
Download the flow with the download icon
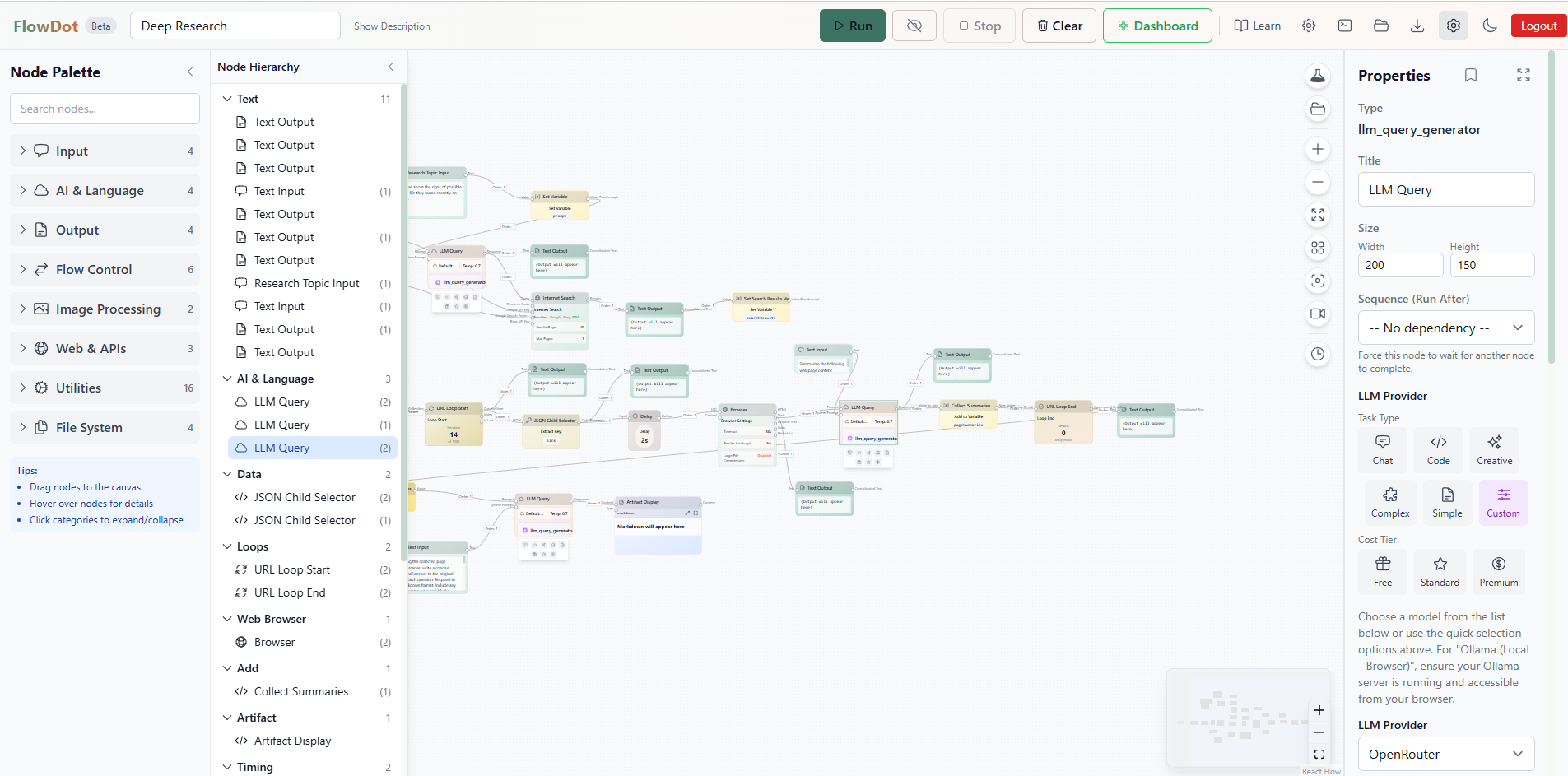[x=1417, y=26]
